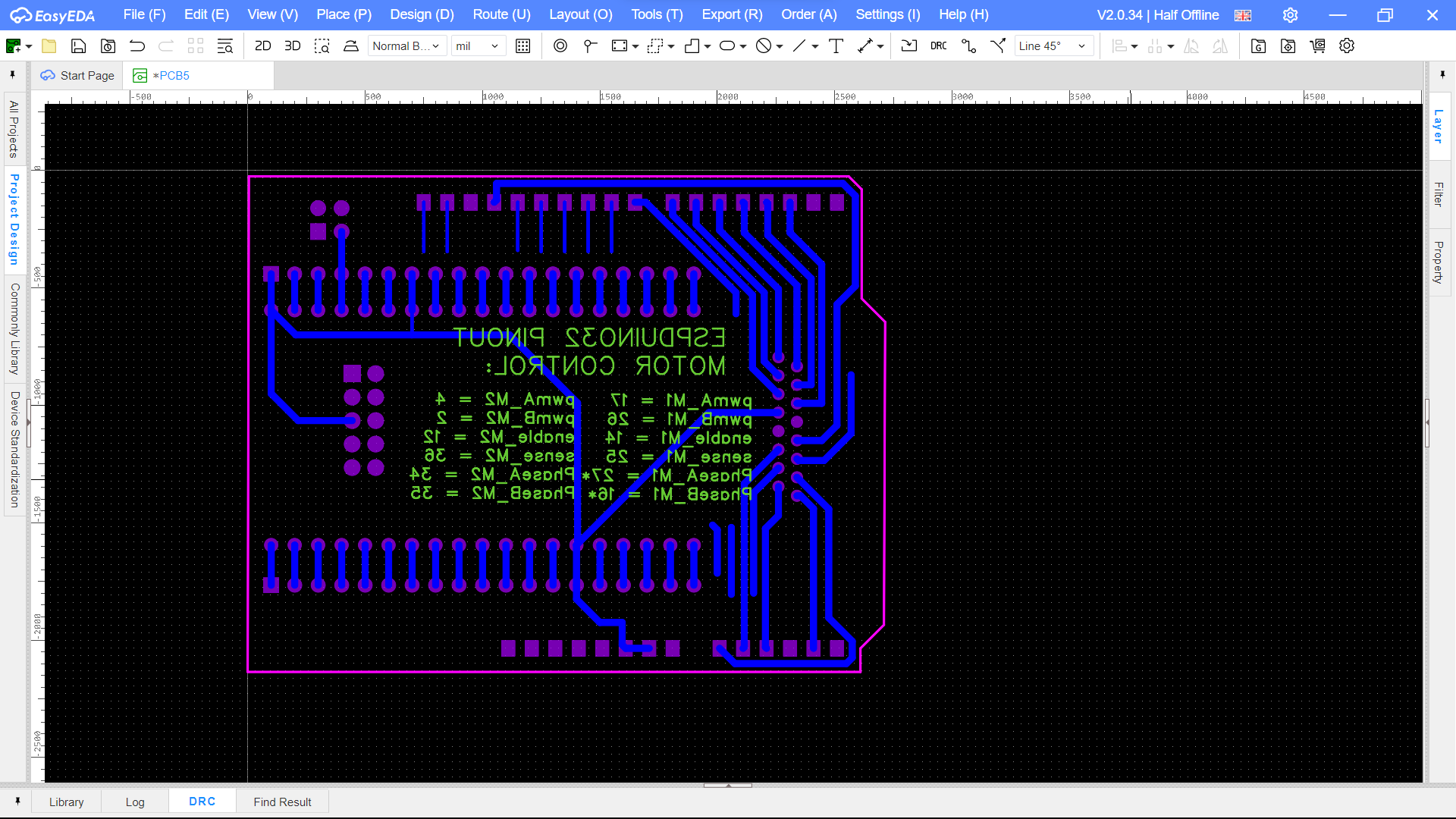Screen dimensions: 1456x819
Task: Open the Library panel
Action: pyautogui.click(x=66, y=802)
